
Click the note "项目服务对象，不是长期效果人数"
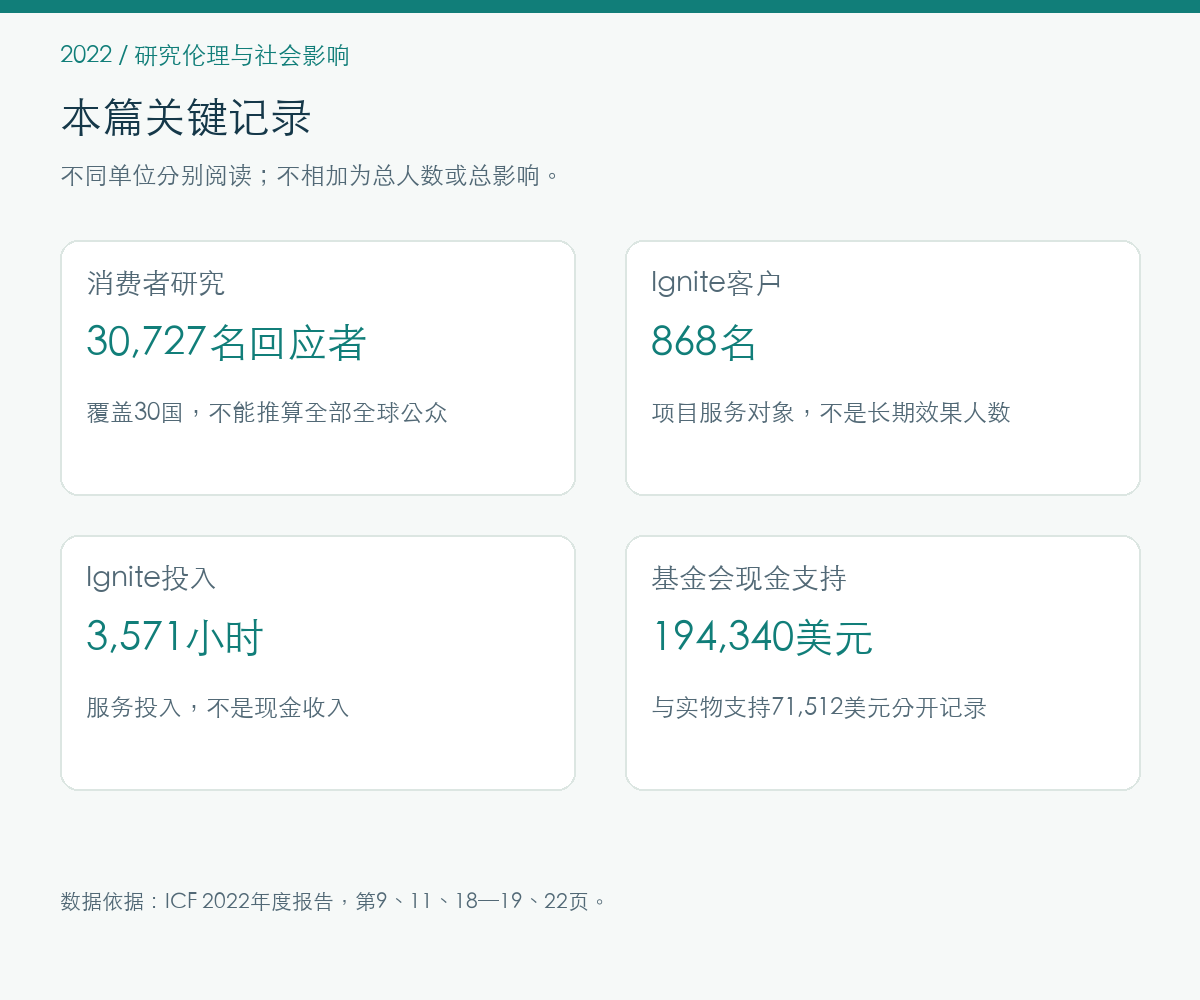coord(831,412)
